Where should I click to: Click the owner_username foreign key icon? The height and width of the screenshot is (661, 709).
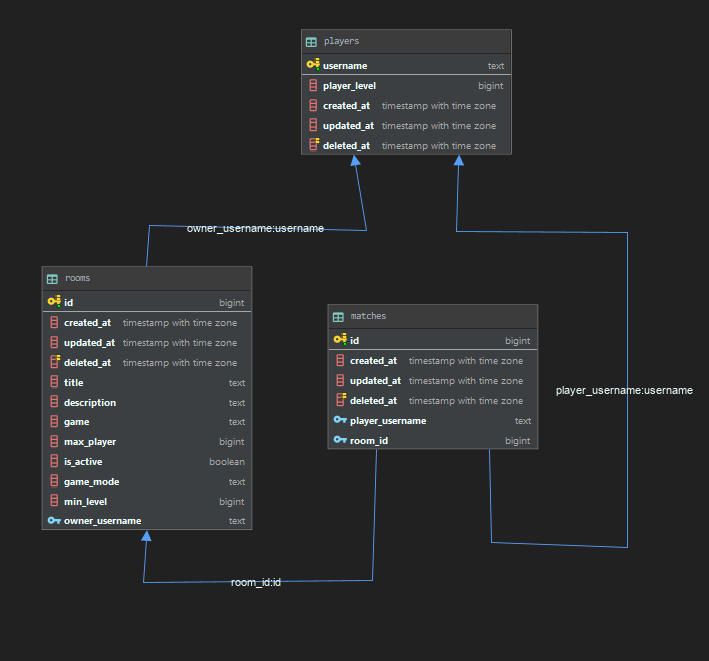click(54, 521)
